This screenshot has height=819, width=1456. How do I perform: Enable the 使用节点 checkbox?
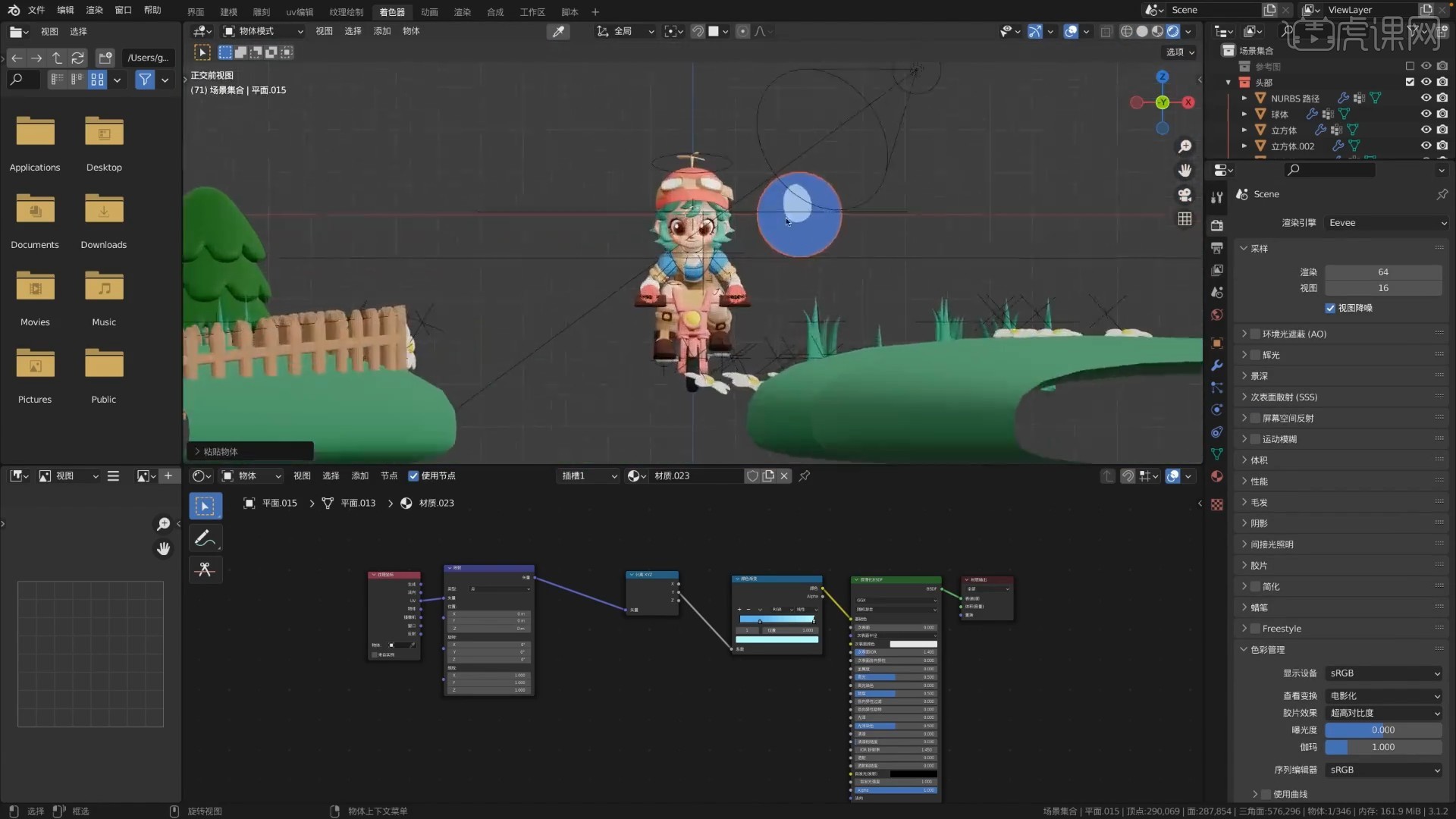point(413,476)
